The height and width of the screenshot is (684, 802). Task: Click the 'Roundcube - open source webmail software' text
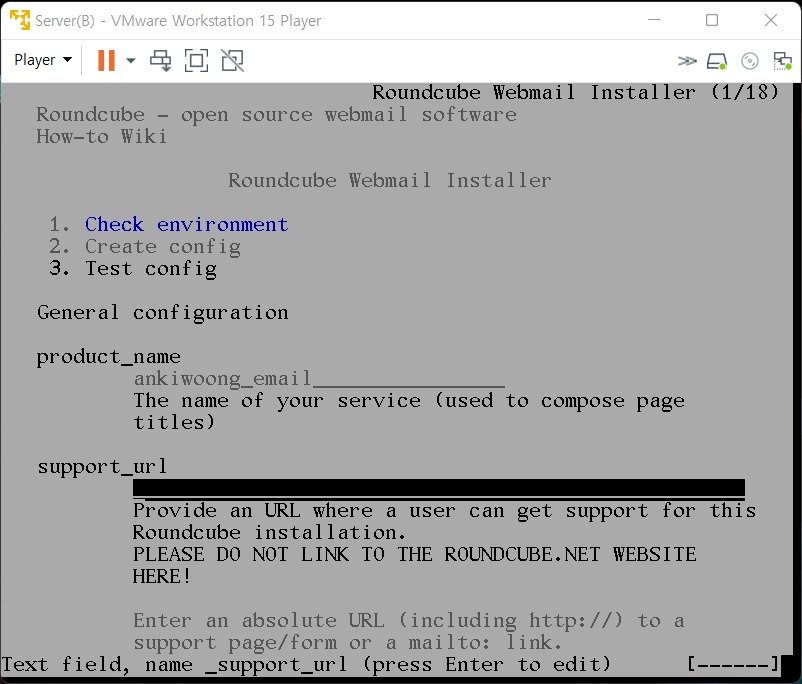(277, 115)
